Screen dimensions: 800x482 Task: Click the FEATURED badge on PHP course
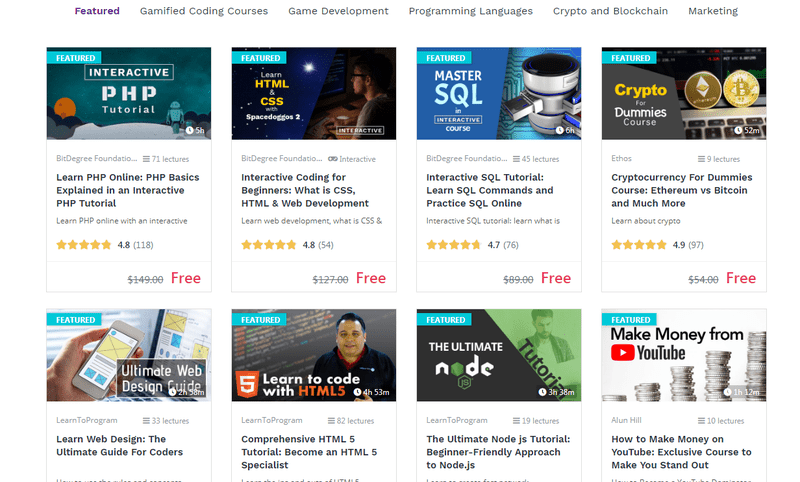(x=75, y=58)
